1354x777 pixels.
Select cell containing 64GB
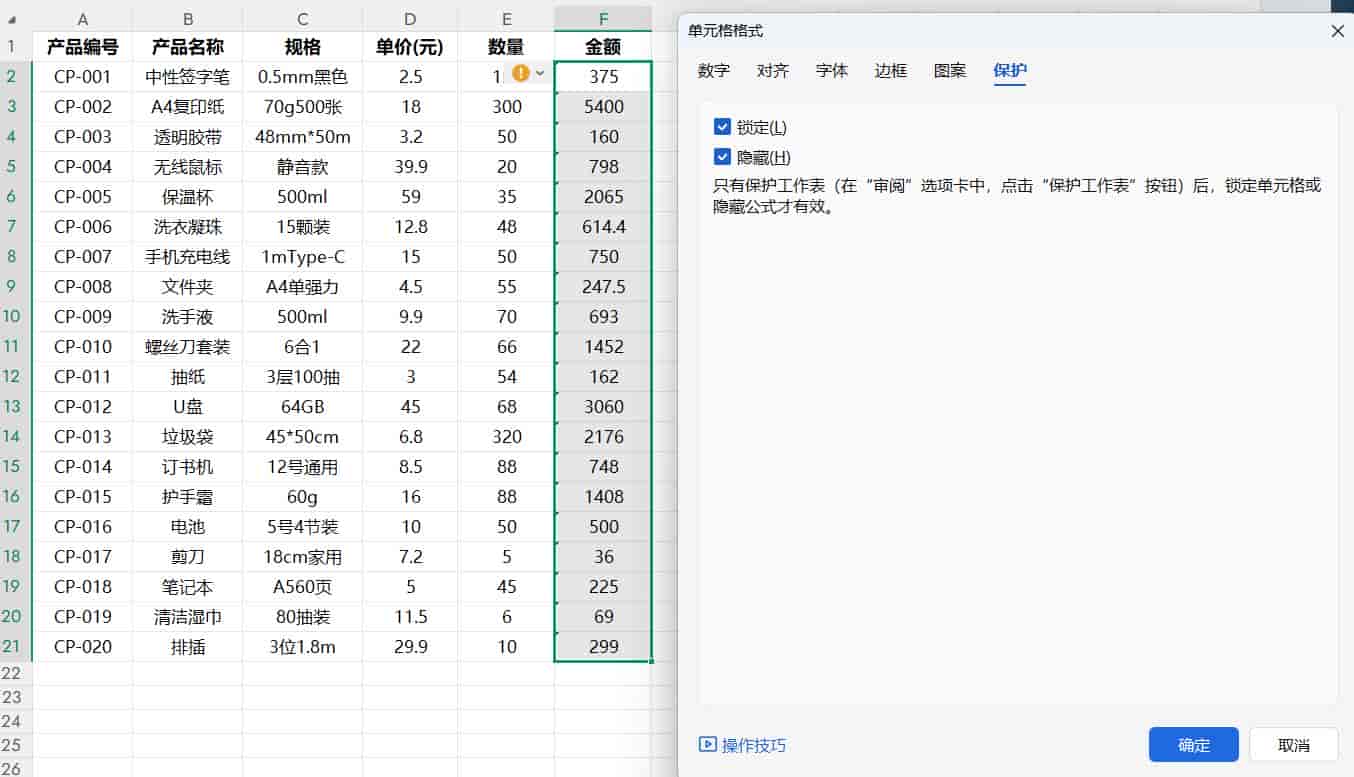(x=302, y=406)
